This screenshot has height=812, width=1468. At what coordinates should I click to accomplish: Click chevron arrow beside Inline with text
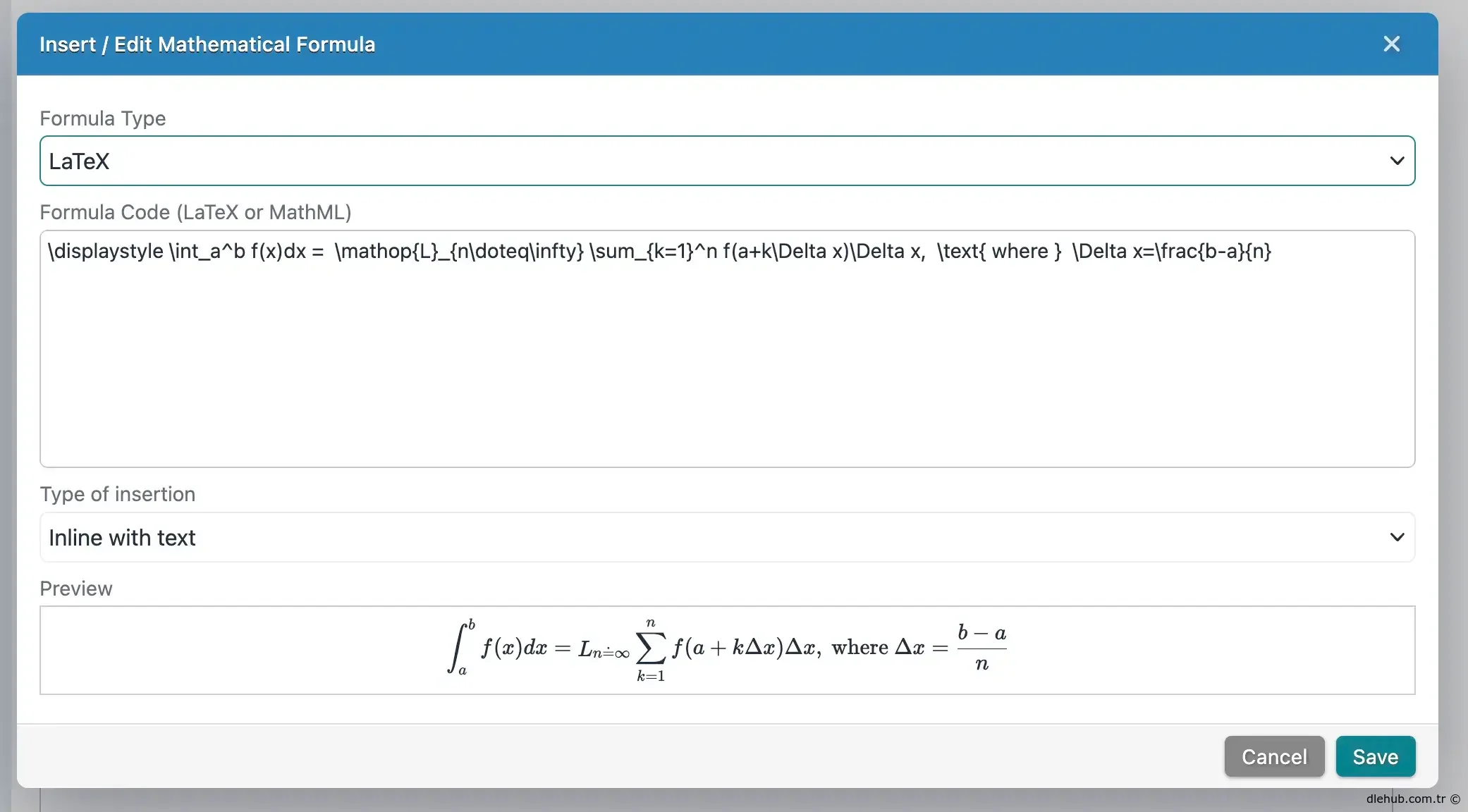pos(1396,537)
